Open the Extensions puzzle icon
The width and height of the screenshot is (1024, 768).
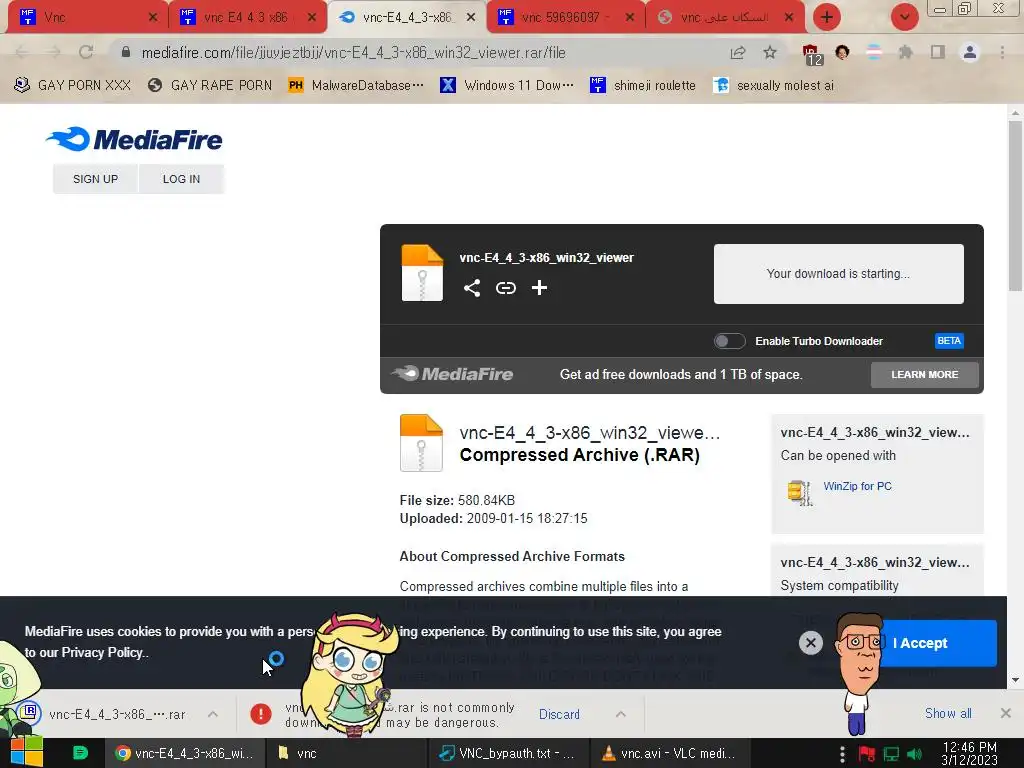click(x=905, y=52)
